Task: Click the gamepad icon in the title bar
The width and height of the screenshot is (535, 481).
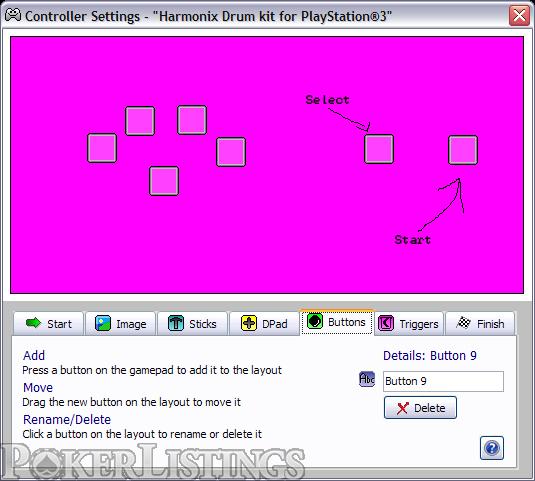Action: click(x=13, y=15)
